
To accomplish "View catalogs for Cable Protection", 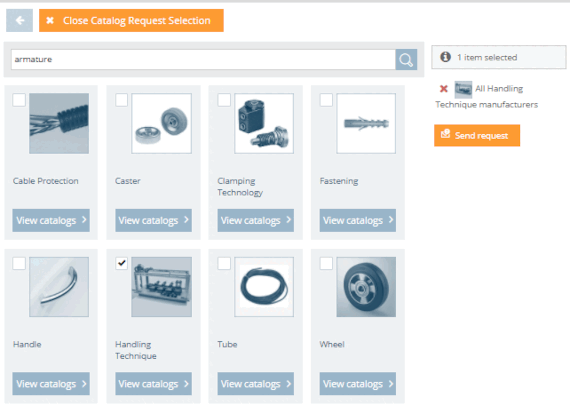I will [x=51, y=220].
